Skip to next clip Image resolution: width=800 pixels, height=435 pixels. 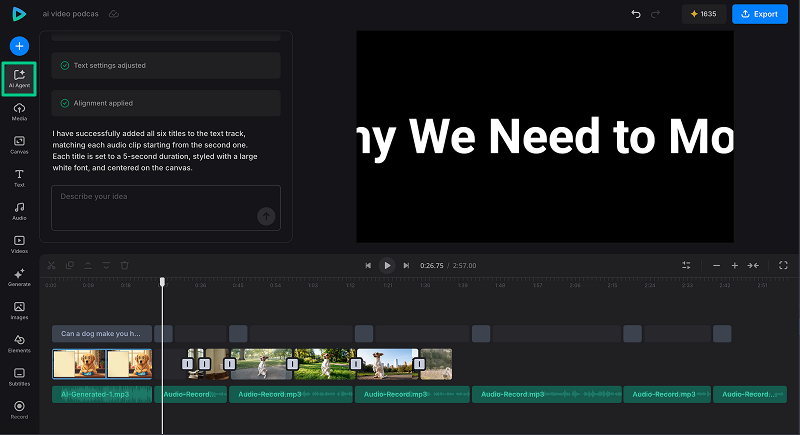406,265
